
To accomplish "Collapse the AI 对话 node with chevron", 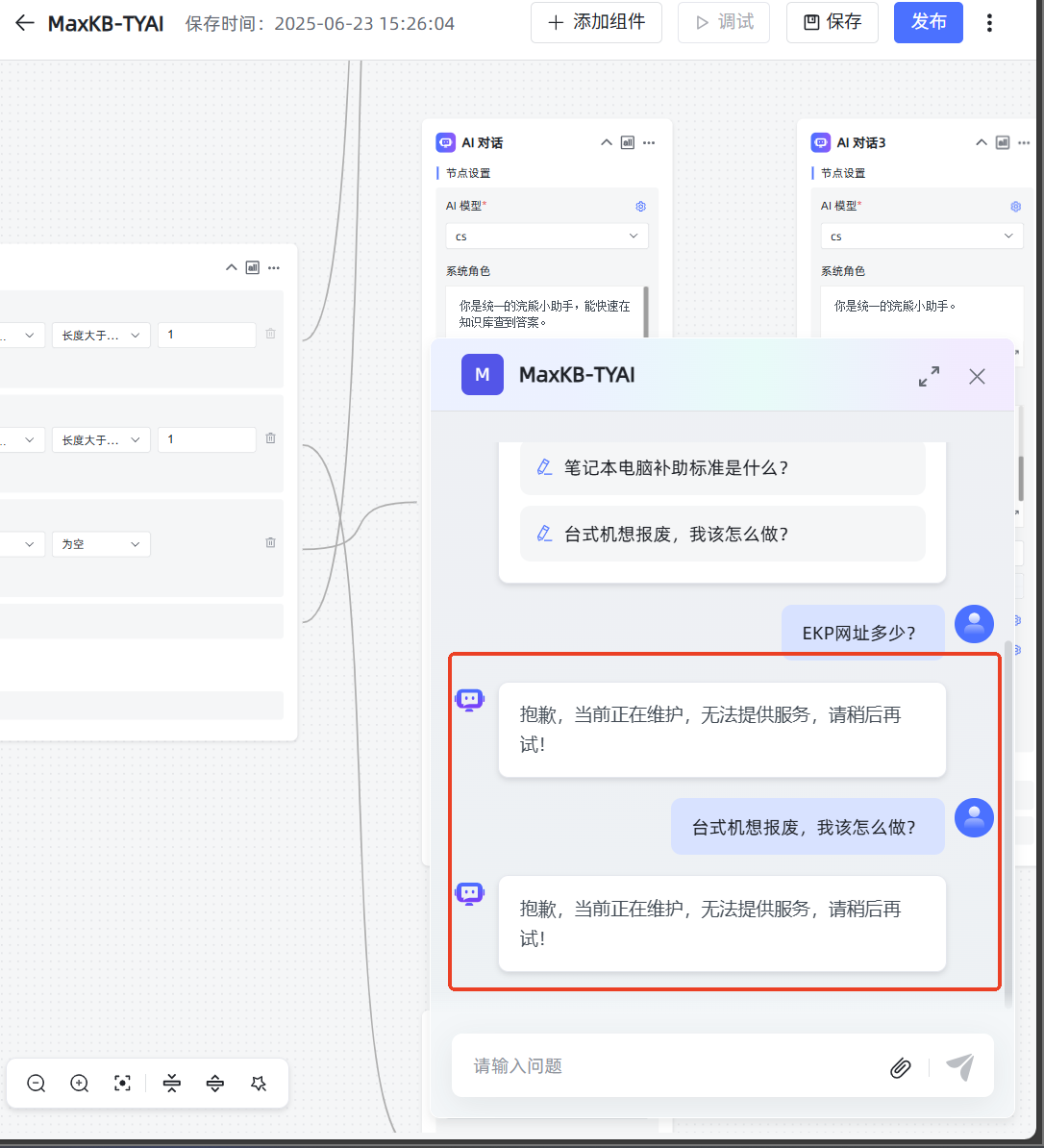I will 607,142.
